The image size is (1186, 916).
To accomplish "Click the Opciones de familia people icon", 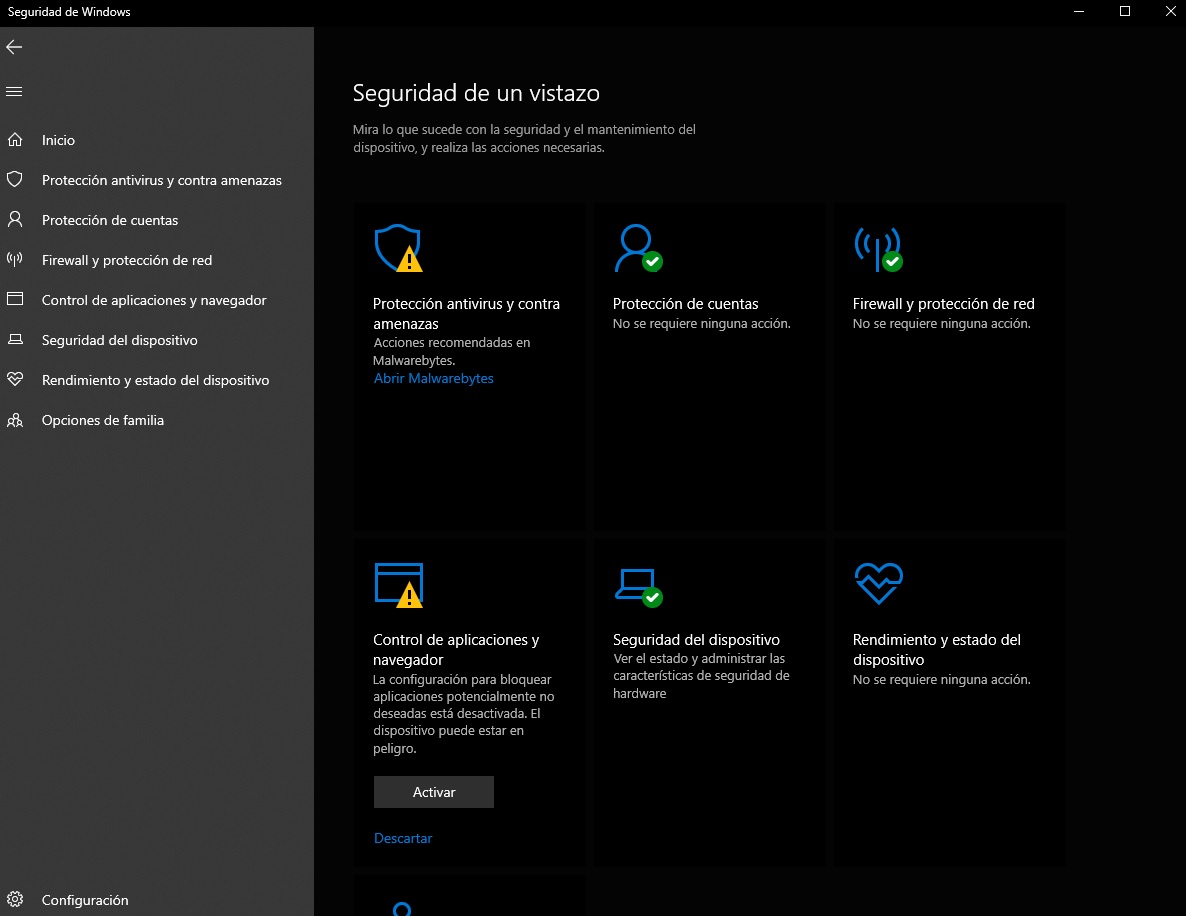I will 16,420.
